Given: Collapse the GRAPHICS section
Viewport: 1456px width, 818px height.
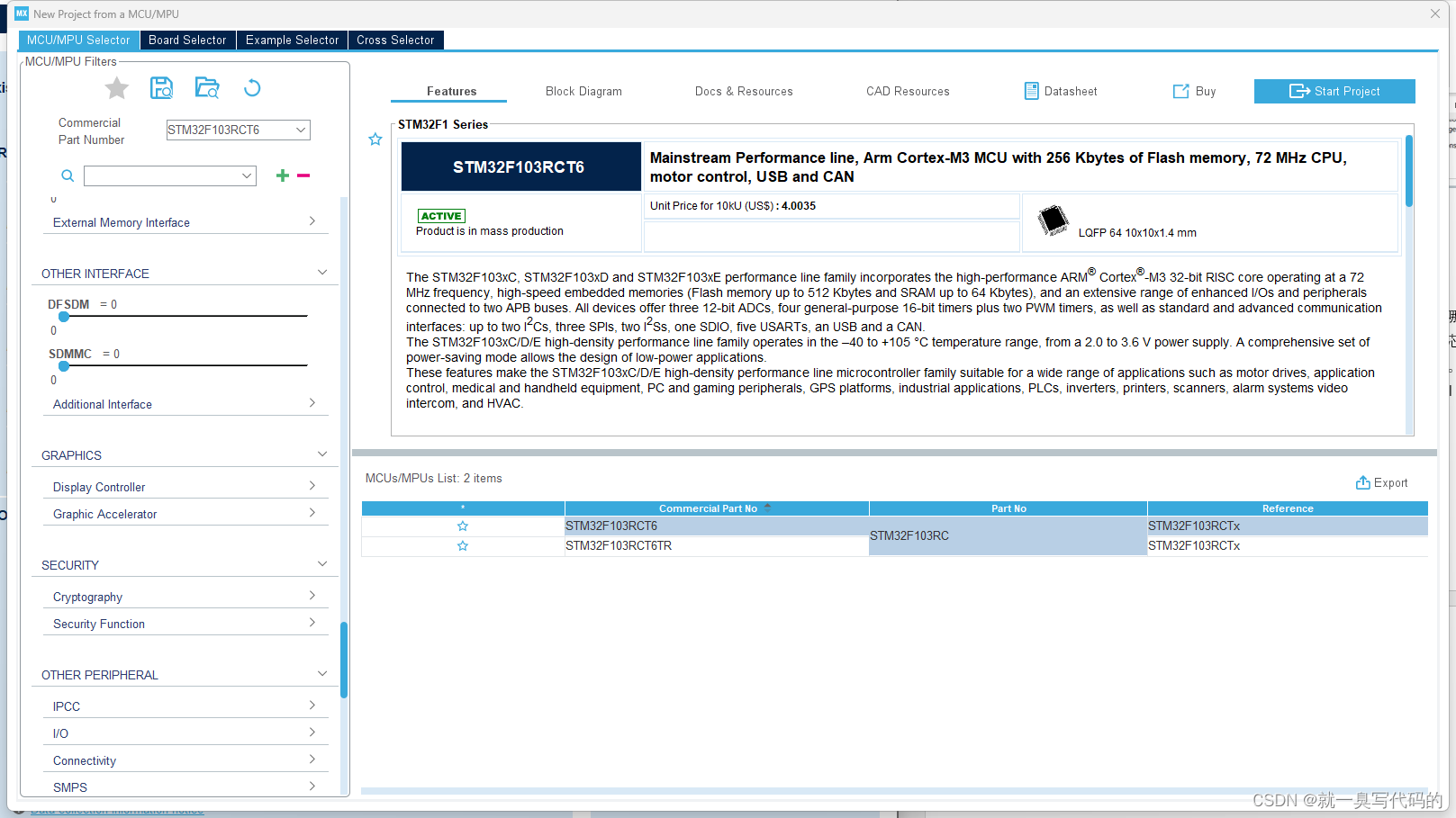Looking at the screenshot, I should (x=322, y=454).
